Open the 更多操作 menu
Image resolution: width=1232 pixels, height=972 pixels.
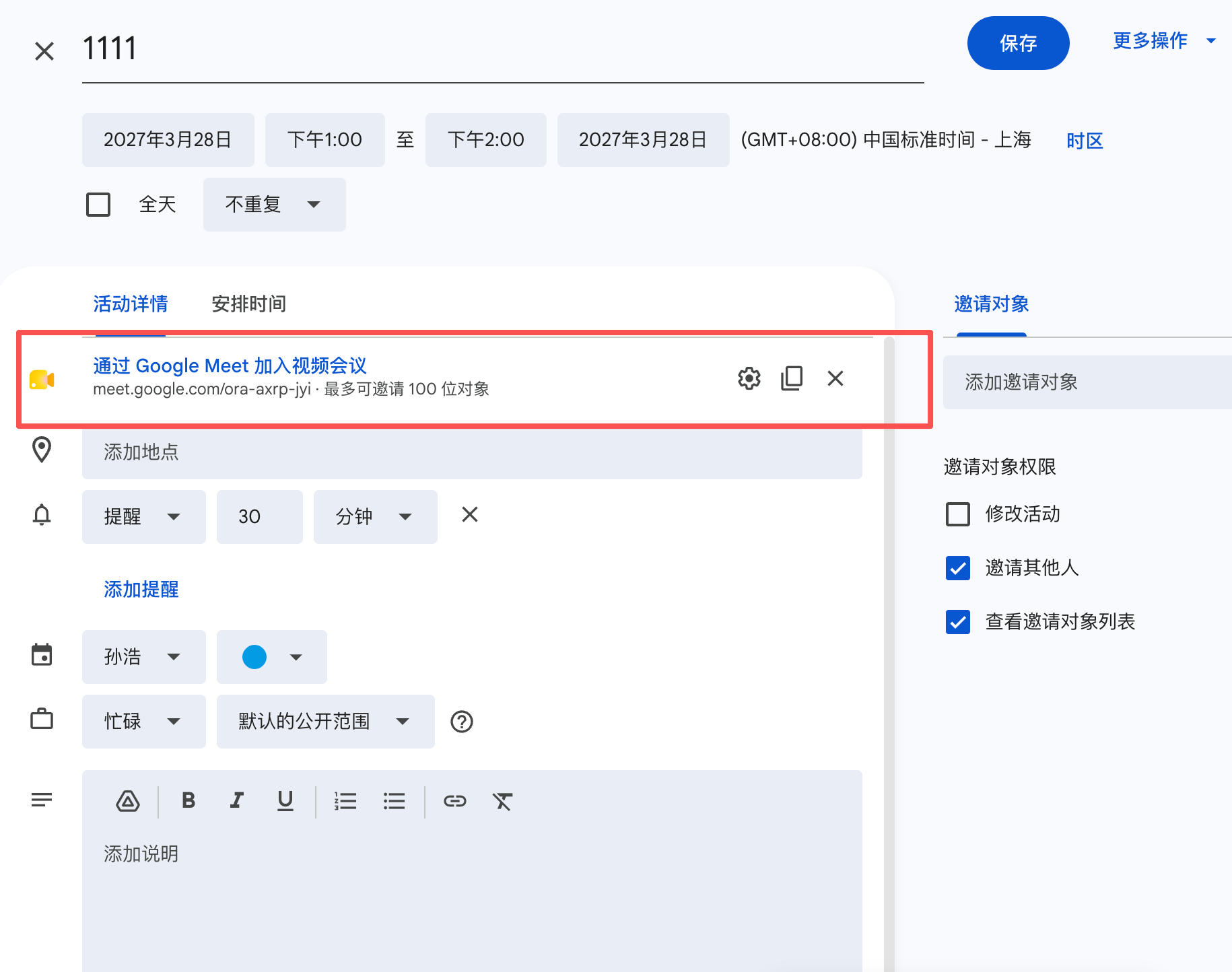click(1164, 41)
